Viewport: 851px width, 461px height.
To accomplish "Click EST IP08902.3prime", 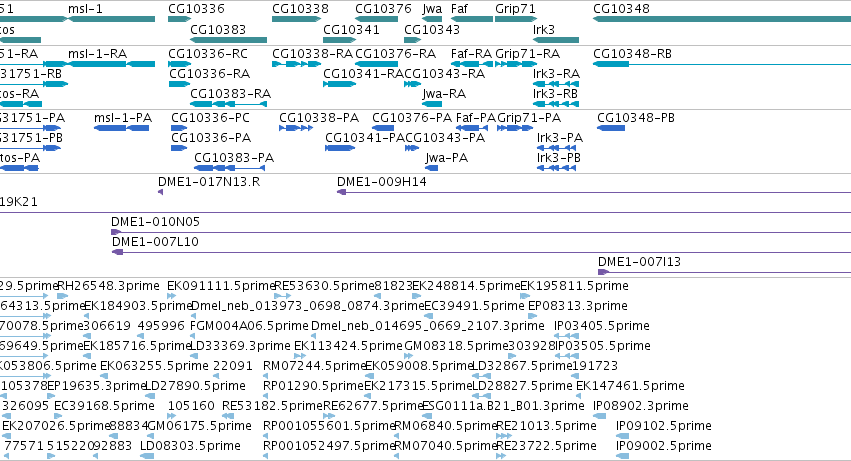I will pyautogui.click(x=599, y=416).
